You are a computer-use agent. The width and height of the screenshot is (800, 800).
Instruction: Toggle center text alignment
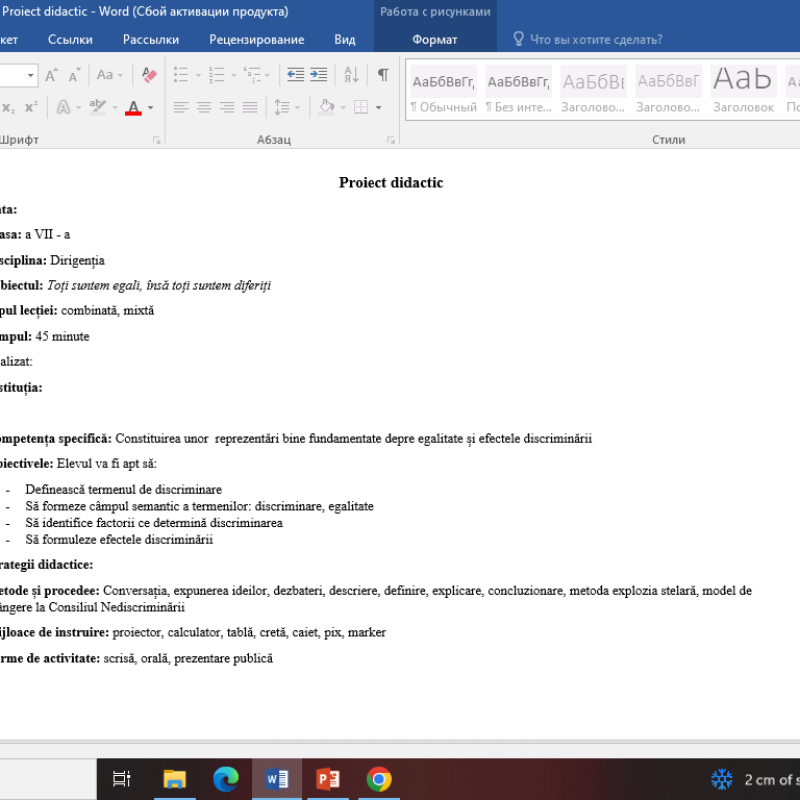pyautogui.click(x=203, y=105)
